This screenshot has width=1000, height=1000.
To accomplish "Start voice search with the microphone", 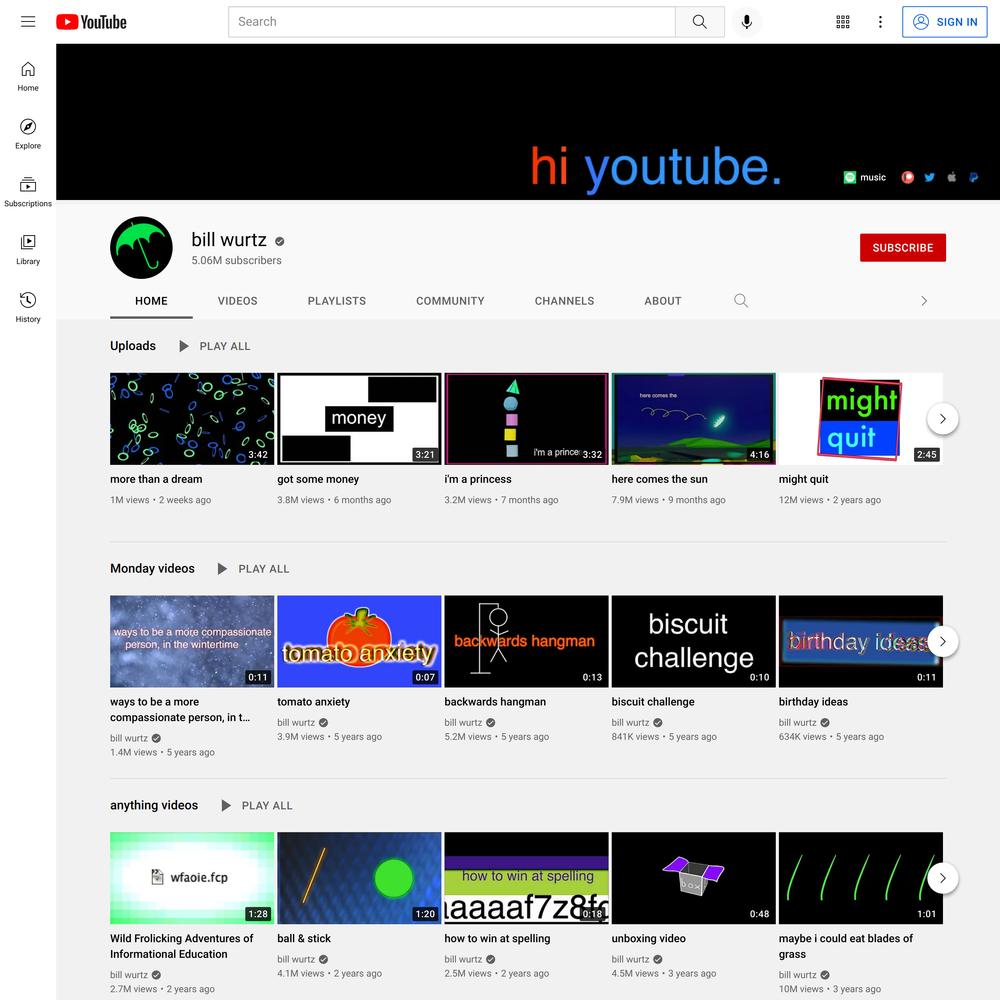I will tap(746, 22).
